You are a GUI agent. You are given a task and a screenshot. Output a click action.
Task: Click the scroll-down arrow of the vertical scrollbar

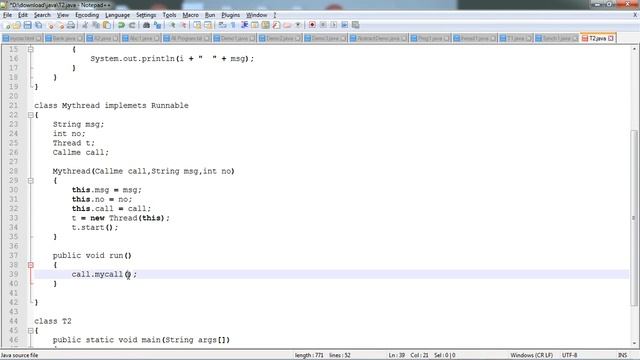[x=634, y=344]
